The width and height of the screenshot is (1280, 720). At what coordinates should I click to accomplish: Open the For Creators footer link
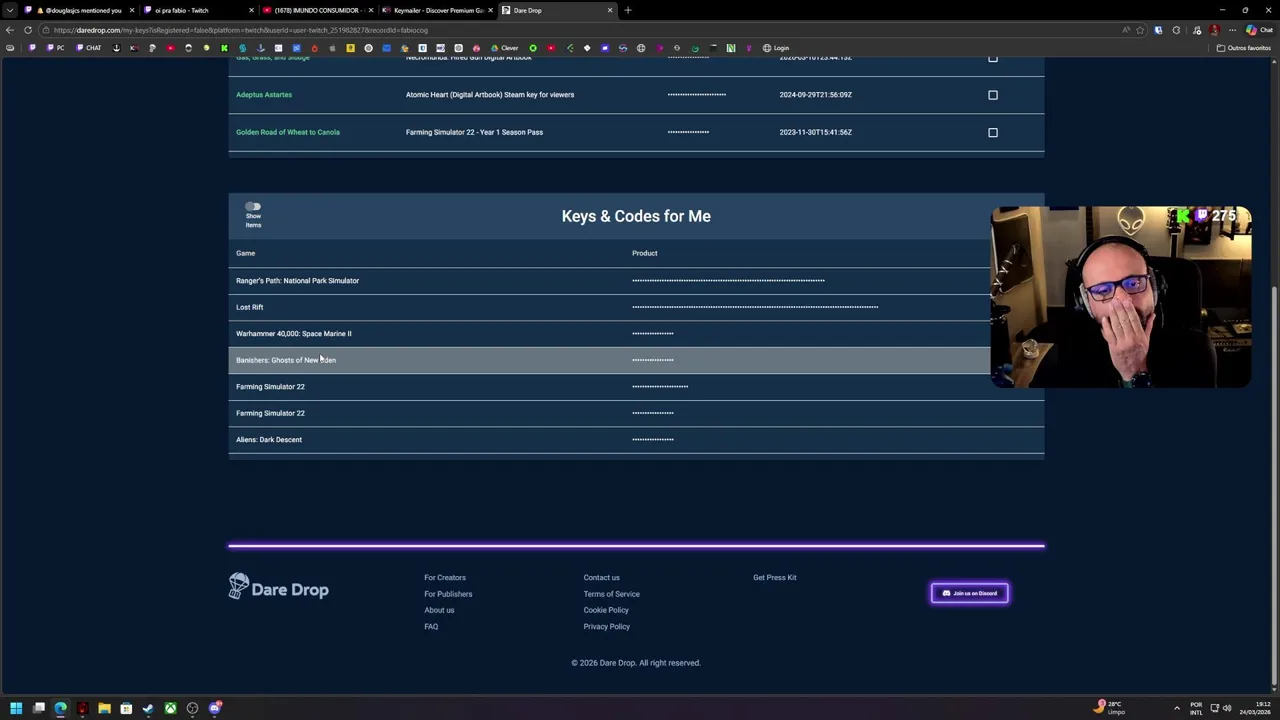pyautogui.click(x=445, y=577)
